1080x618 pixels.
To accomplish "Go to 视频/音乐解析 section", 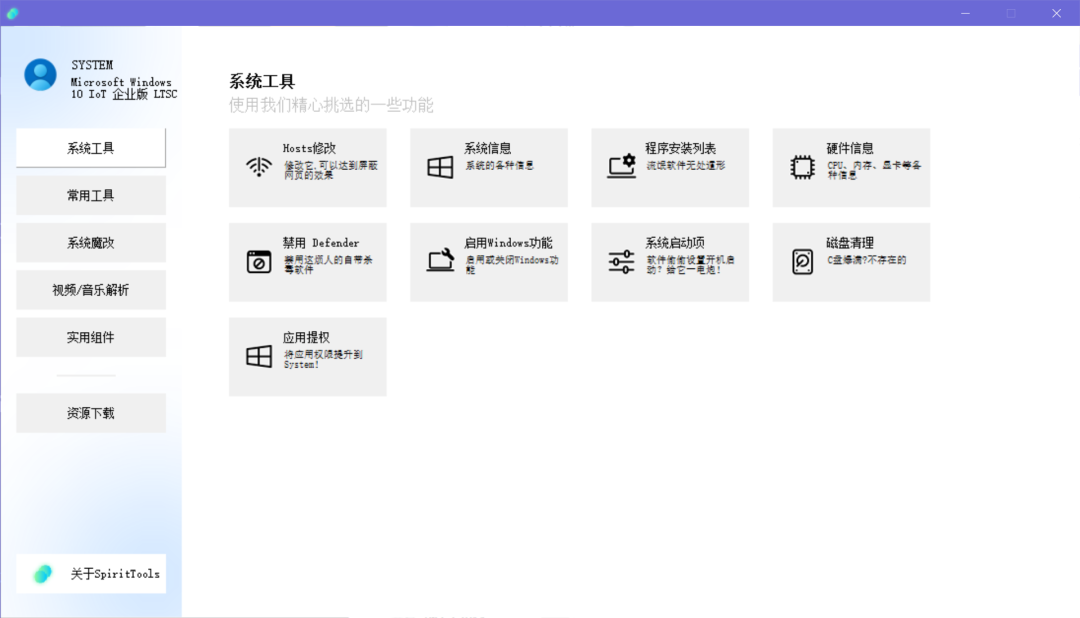I will tap(91, 290).
